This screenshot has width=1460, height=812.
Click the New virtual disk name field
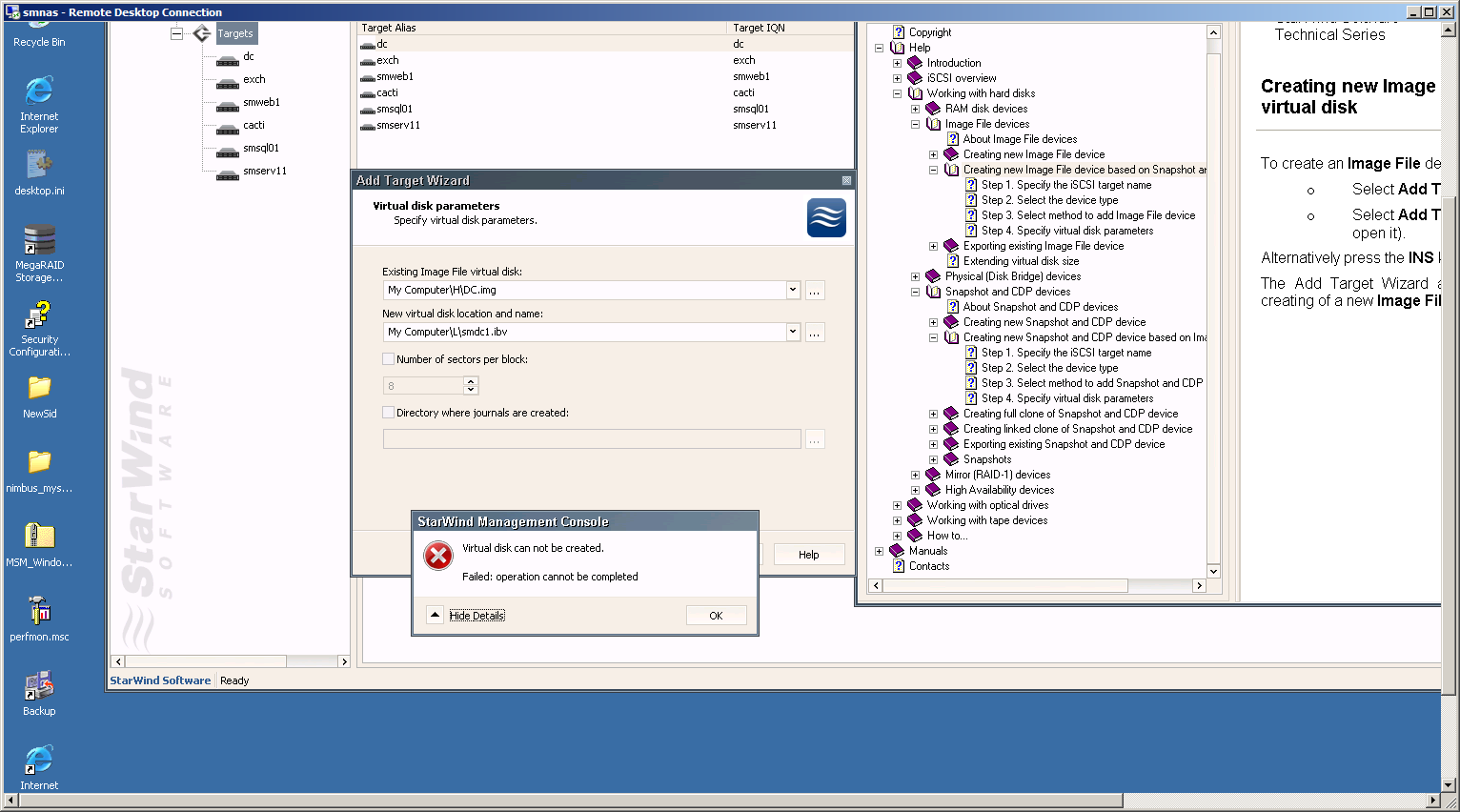(x=584, y=332)
